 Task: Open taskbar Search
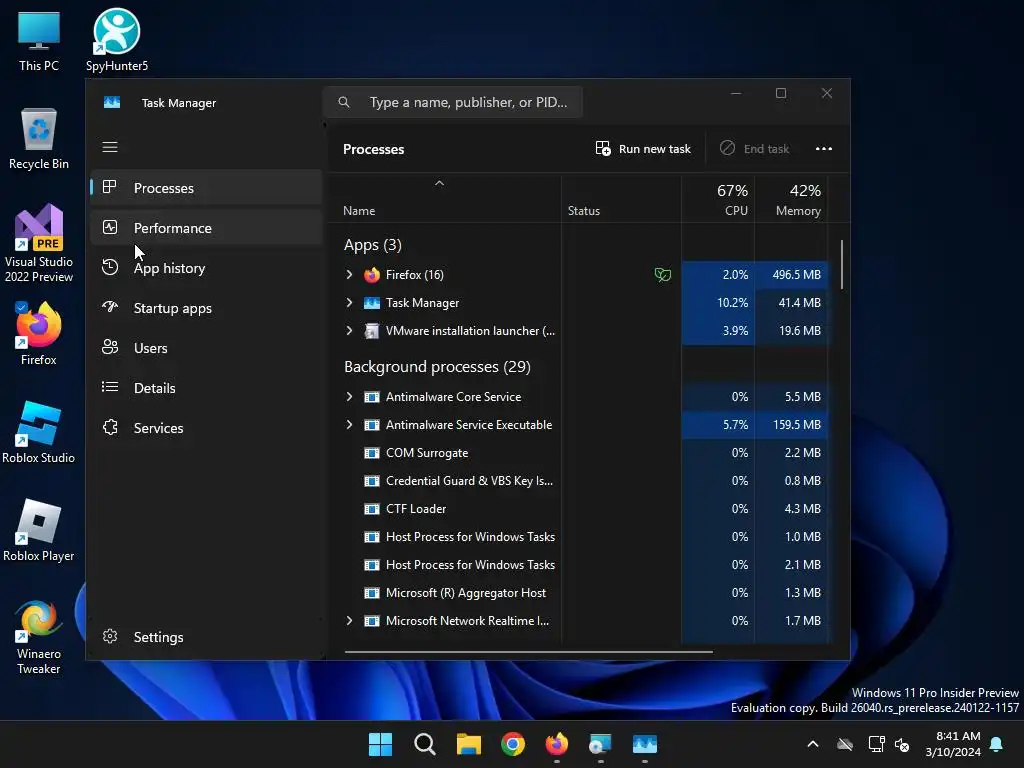pos(424,744)
